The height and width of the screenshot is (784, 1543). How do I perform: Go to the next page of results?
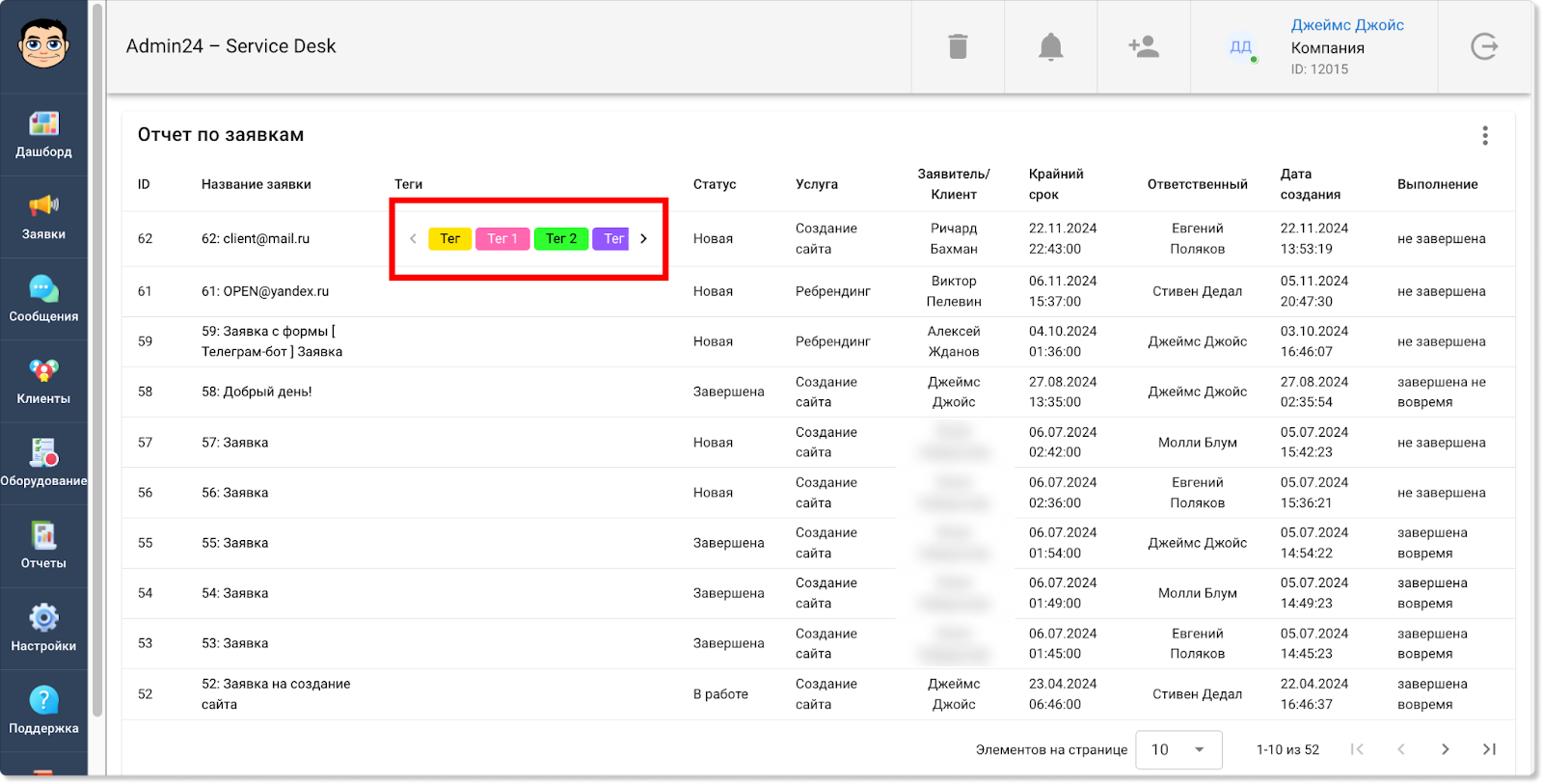[1445, 749]
